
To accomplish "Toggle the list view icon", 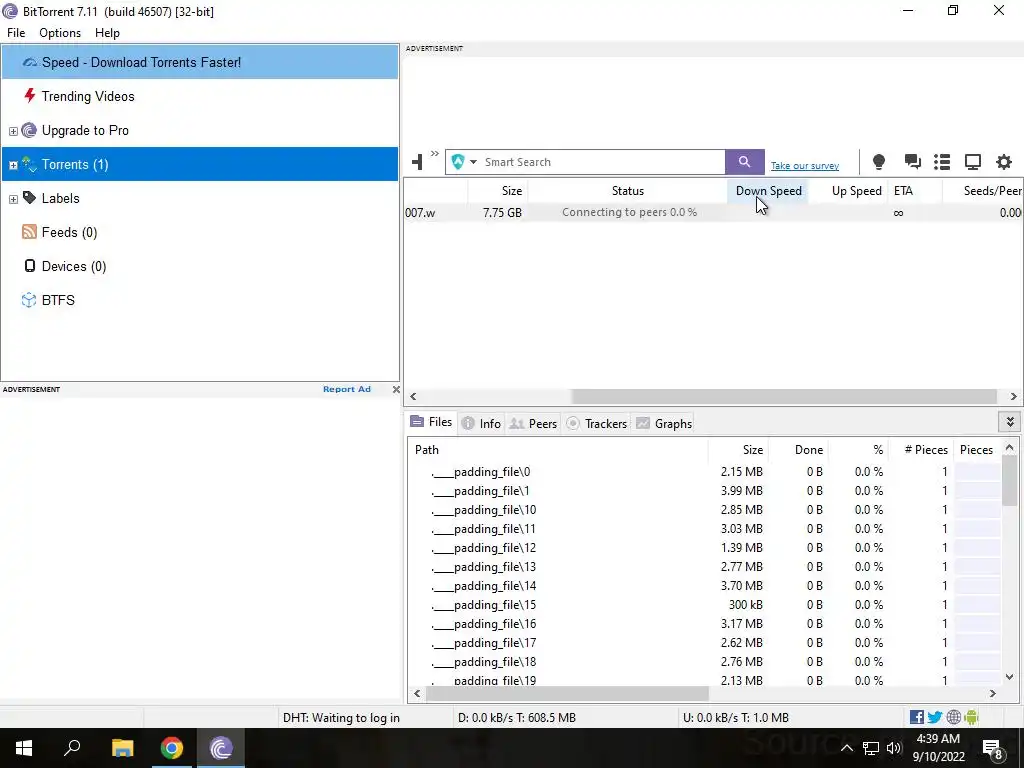I will (x=942, y=162).
